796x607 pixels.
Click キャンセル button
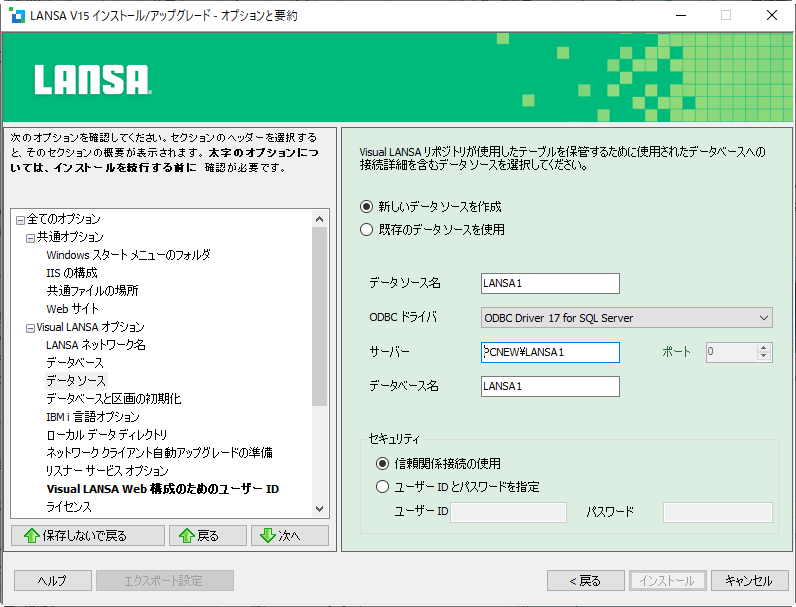point(749,581)
